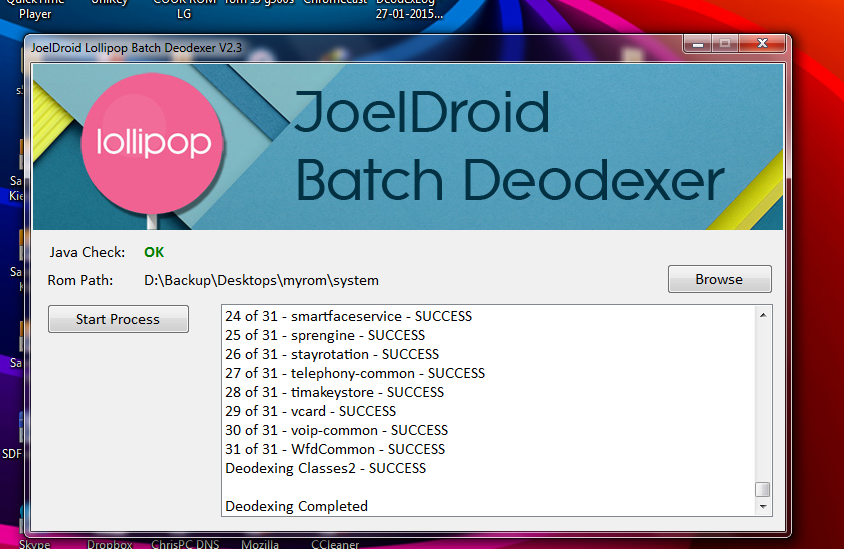Click the 27-01-2015 desktop file label

[409, 14]
